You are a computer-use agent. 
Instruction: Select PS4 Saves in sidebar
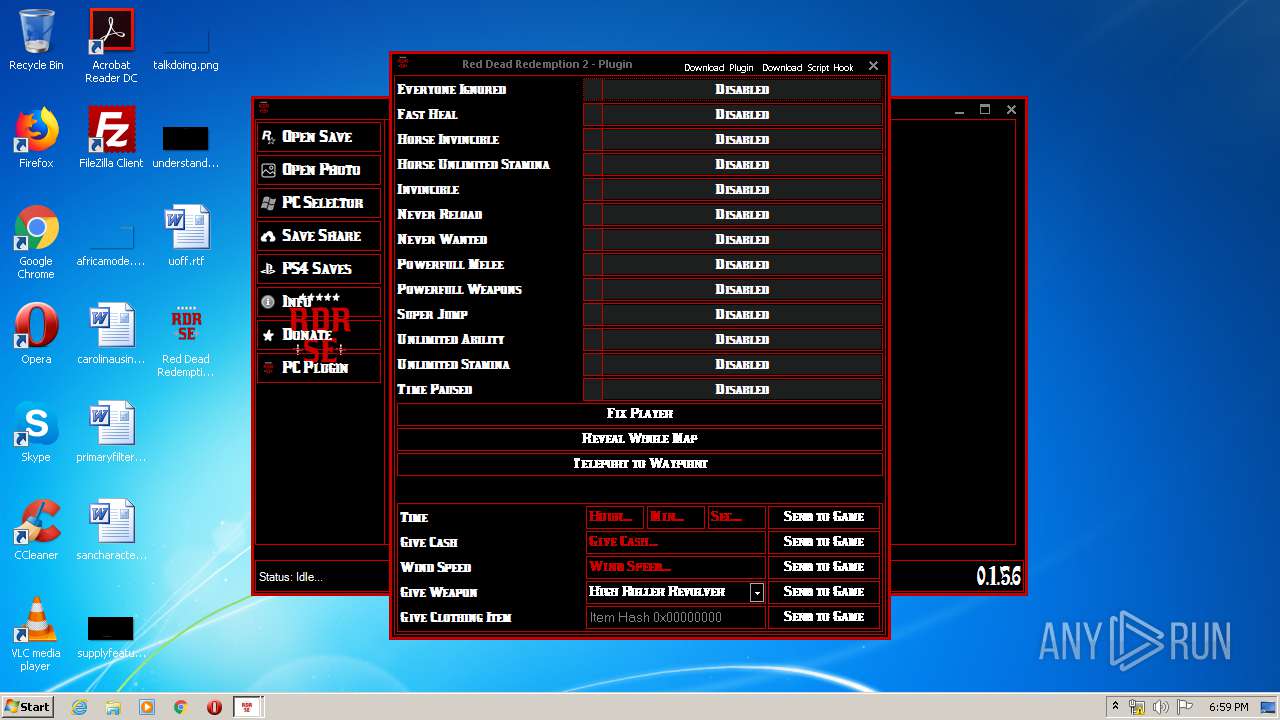coord(319,268)
